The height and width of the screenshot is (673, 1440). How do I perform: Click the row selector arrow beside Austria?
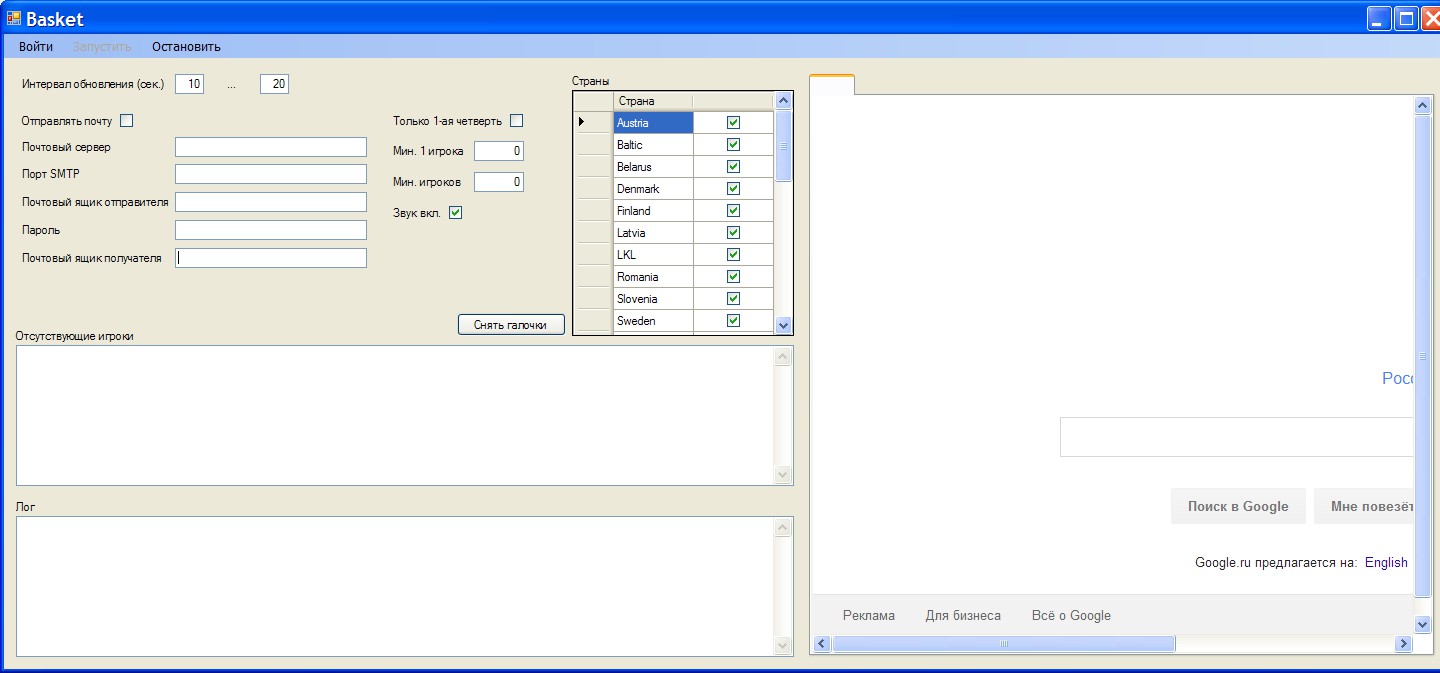point(593,123)
